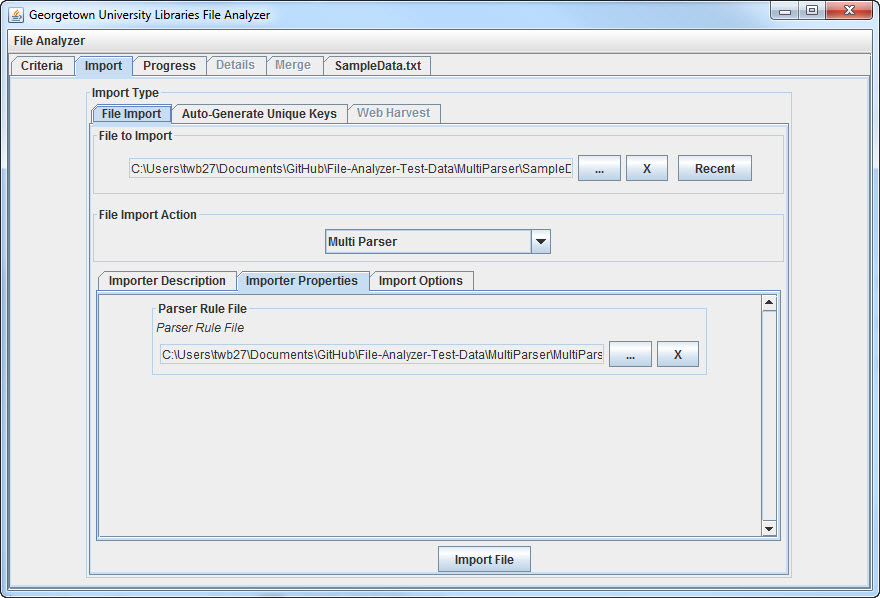Viewport: 880px width, 598px height.
Task: Click the scrollbar down arrow
Action: (769, 528)
